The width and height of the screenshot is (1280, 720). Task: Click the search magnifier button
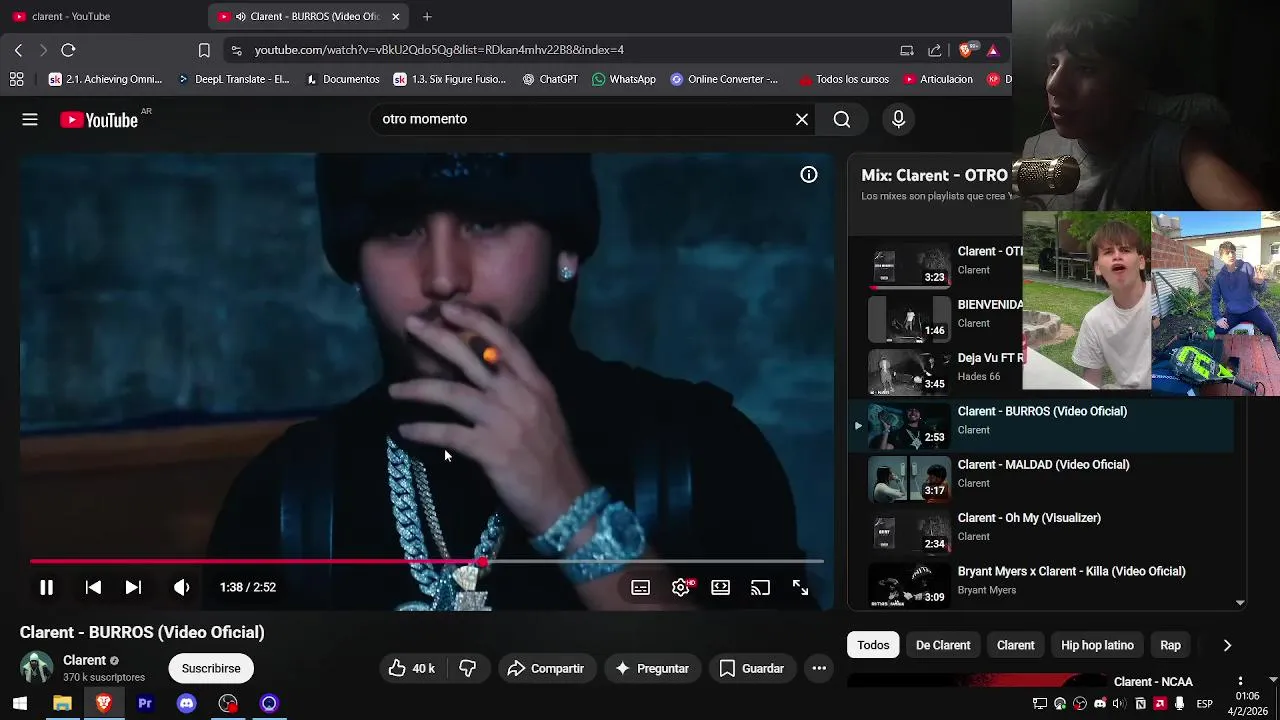coord(842,119)
